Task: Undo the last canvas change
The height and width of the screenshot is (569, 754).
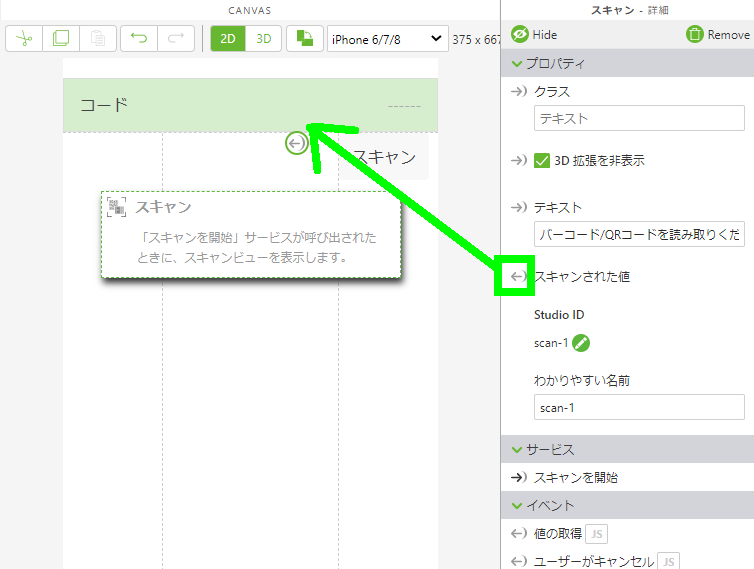Action: tap(139, 38)
